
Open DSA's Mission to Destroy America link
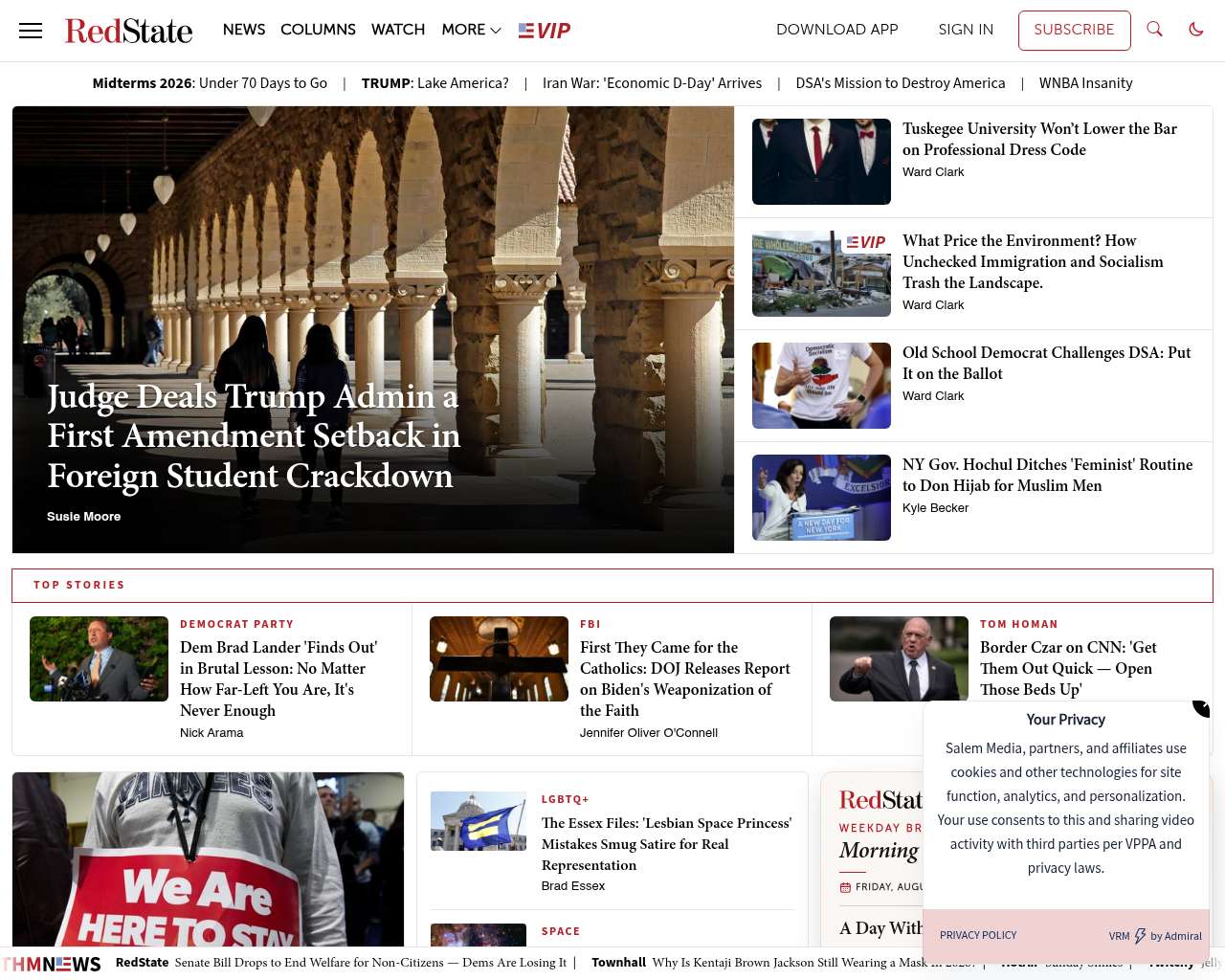coord(901,83)
